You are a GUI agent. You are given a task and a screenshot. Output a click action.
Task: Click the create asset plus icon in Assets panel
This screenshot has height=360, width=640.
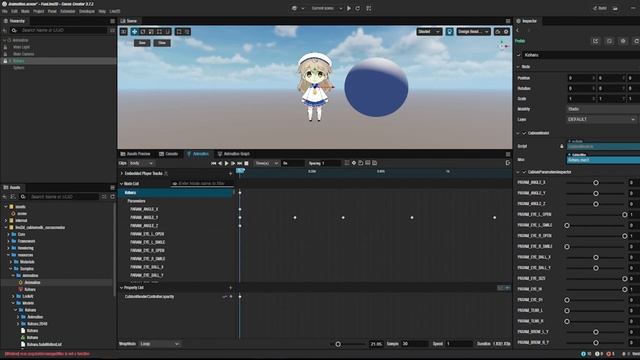coord(5,197)
